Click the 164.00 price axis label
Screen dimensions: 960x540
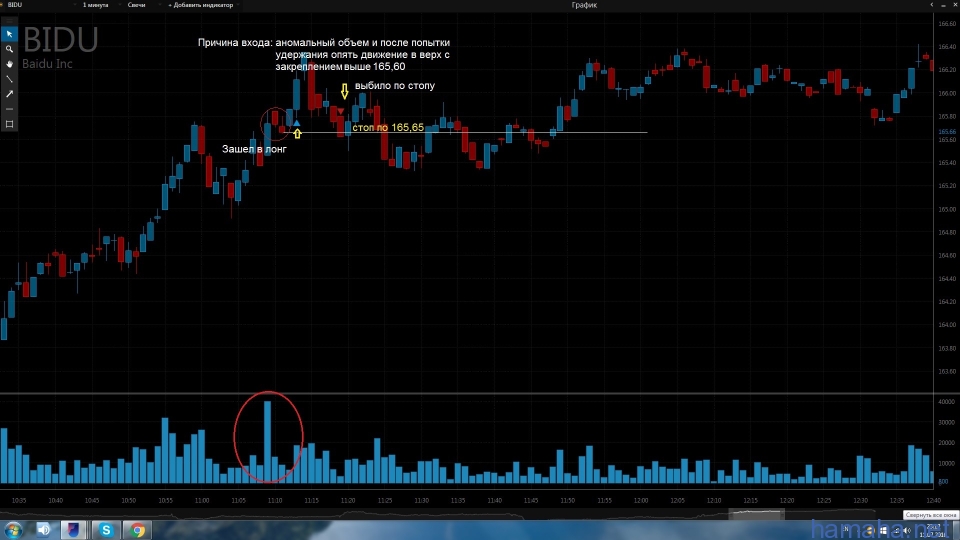point(947,324)
